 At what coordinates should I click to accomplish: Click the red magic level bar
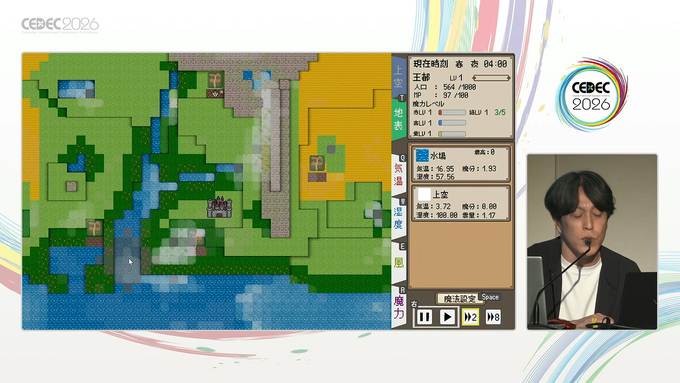click(x=451, y=113)
